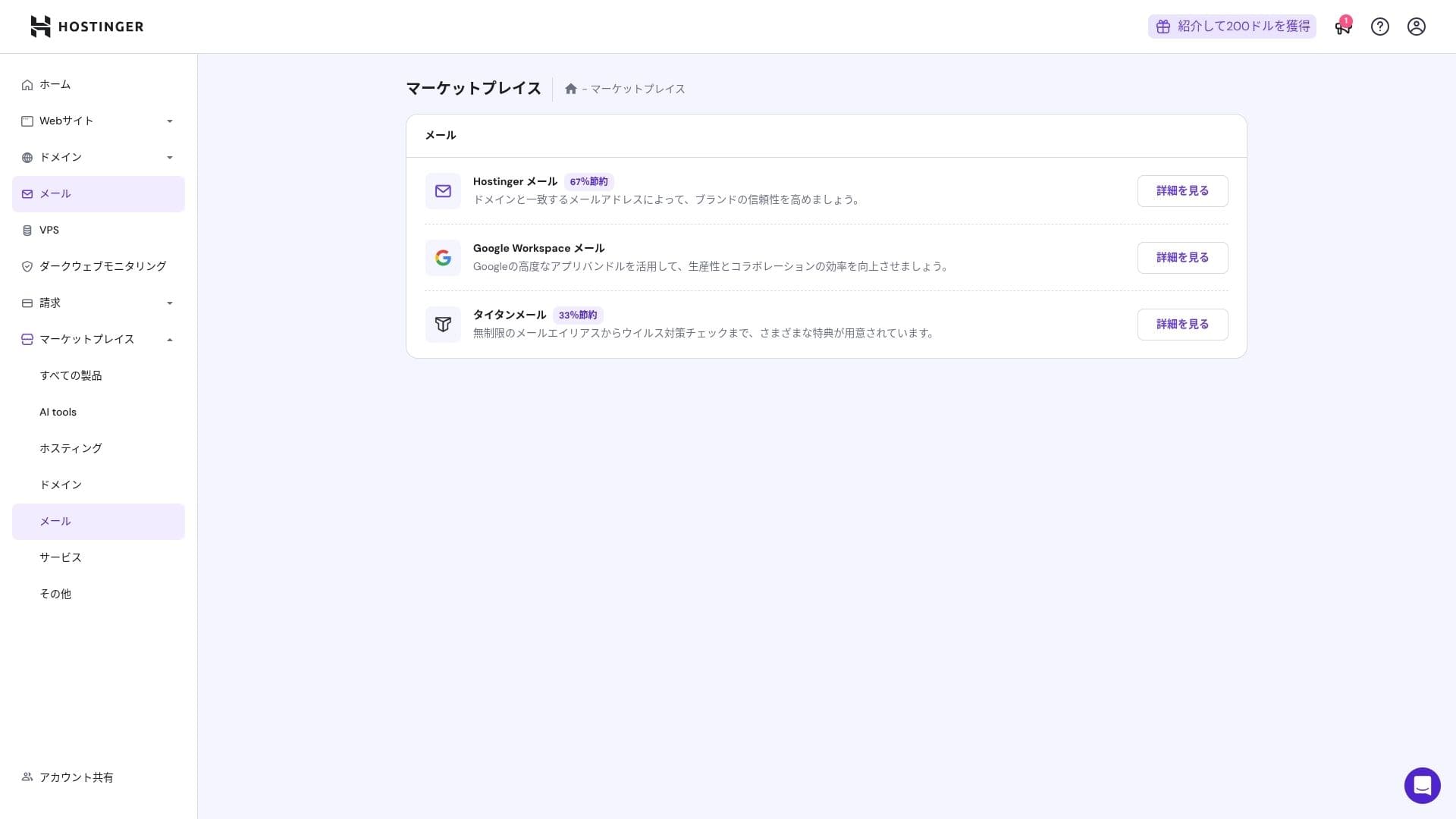Open ダークウェブモニタリング
This screenshot has height=819, width=1456.
(99, 267)
